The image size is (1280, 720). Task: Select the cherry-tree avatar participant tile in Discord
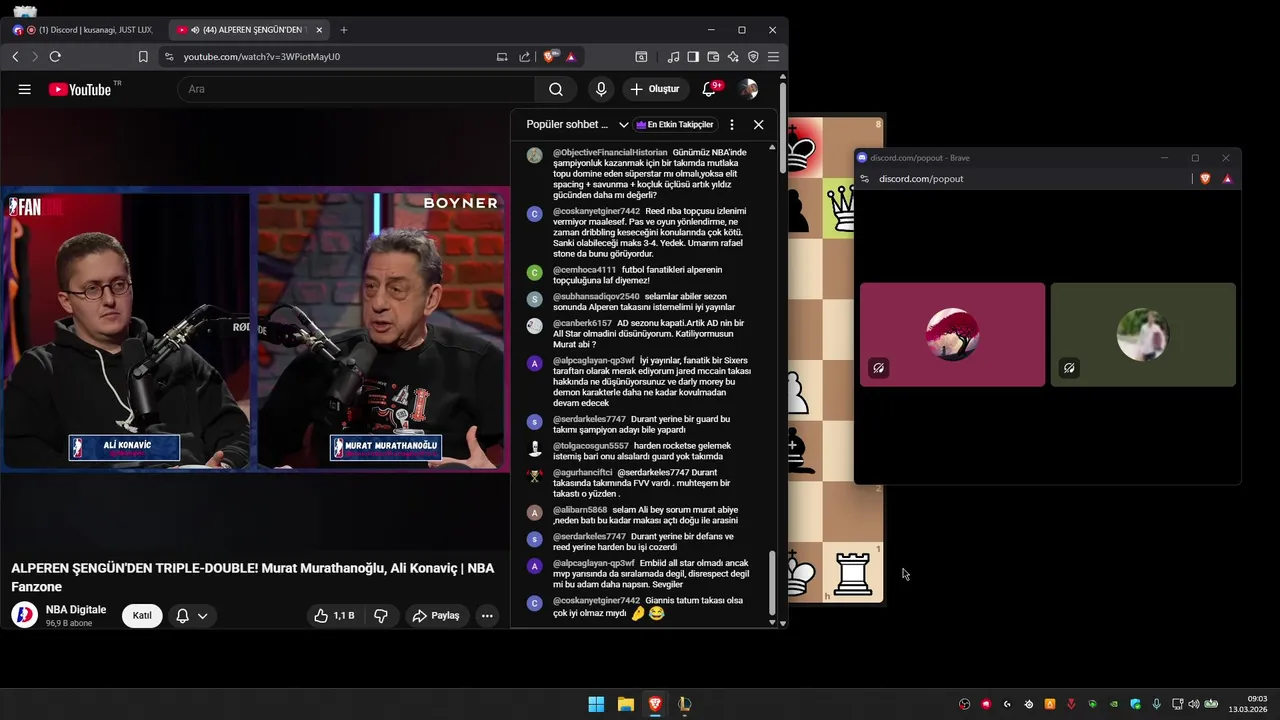pos(952,334)
